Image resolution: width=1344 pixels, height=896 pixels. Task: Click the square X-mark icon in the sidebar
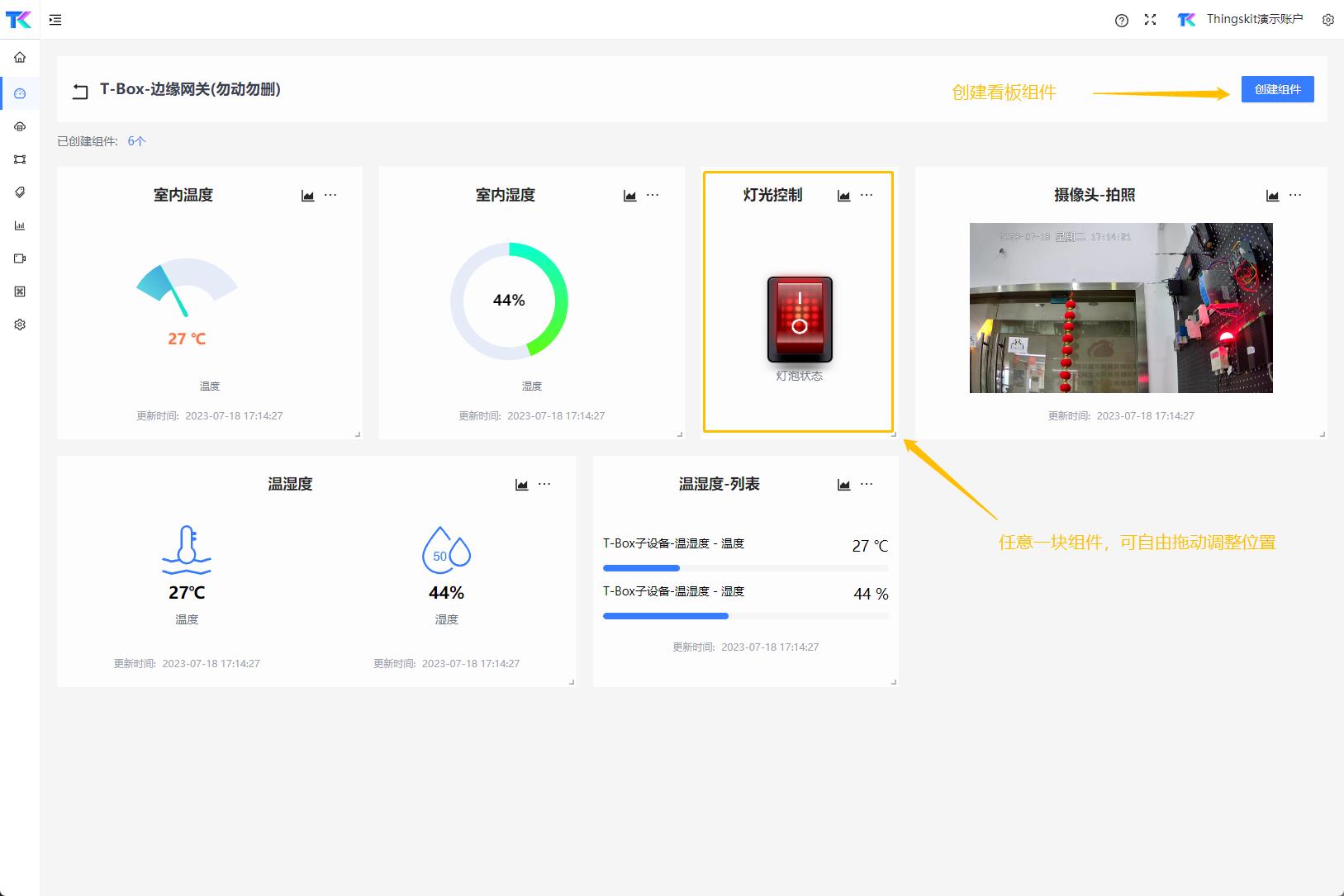point(20,292)
